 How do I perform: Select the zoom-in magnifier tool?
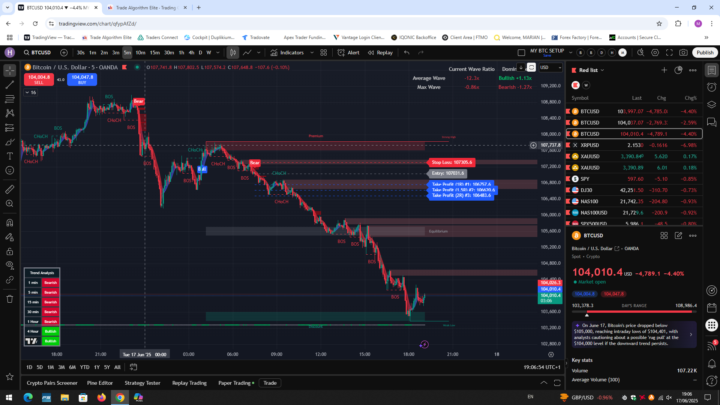[x=10, y=203]
